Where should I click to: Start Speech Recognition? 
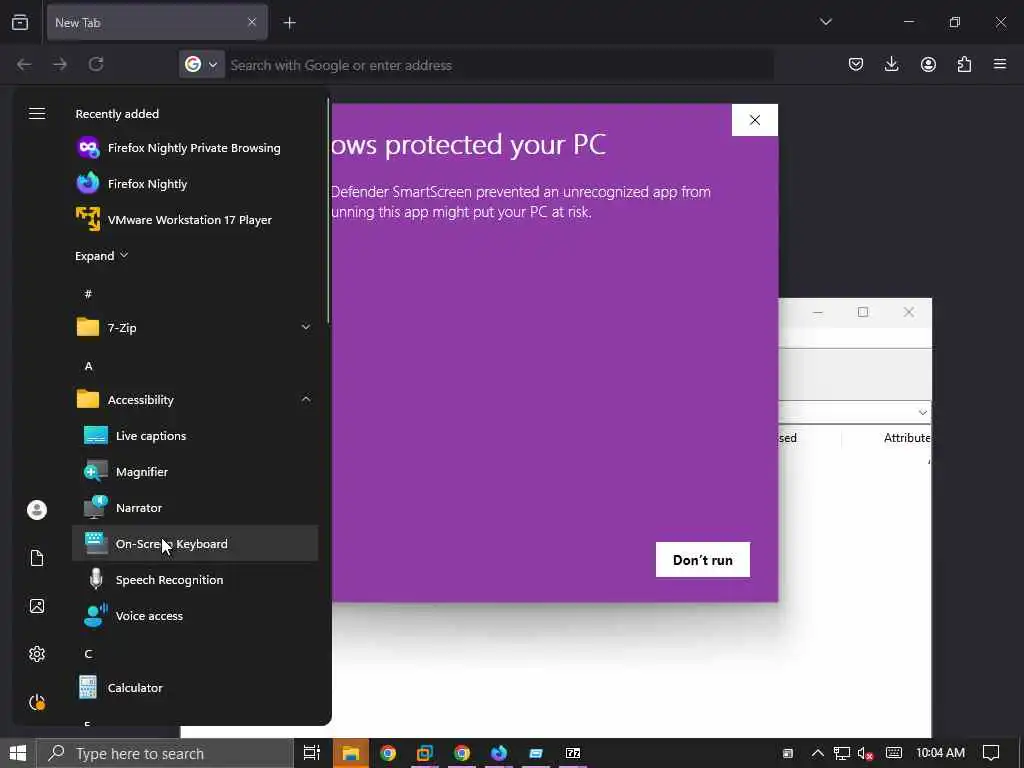point(195,580)
